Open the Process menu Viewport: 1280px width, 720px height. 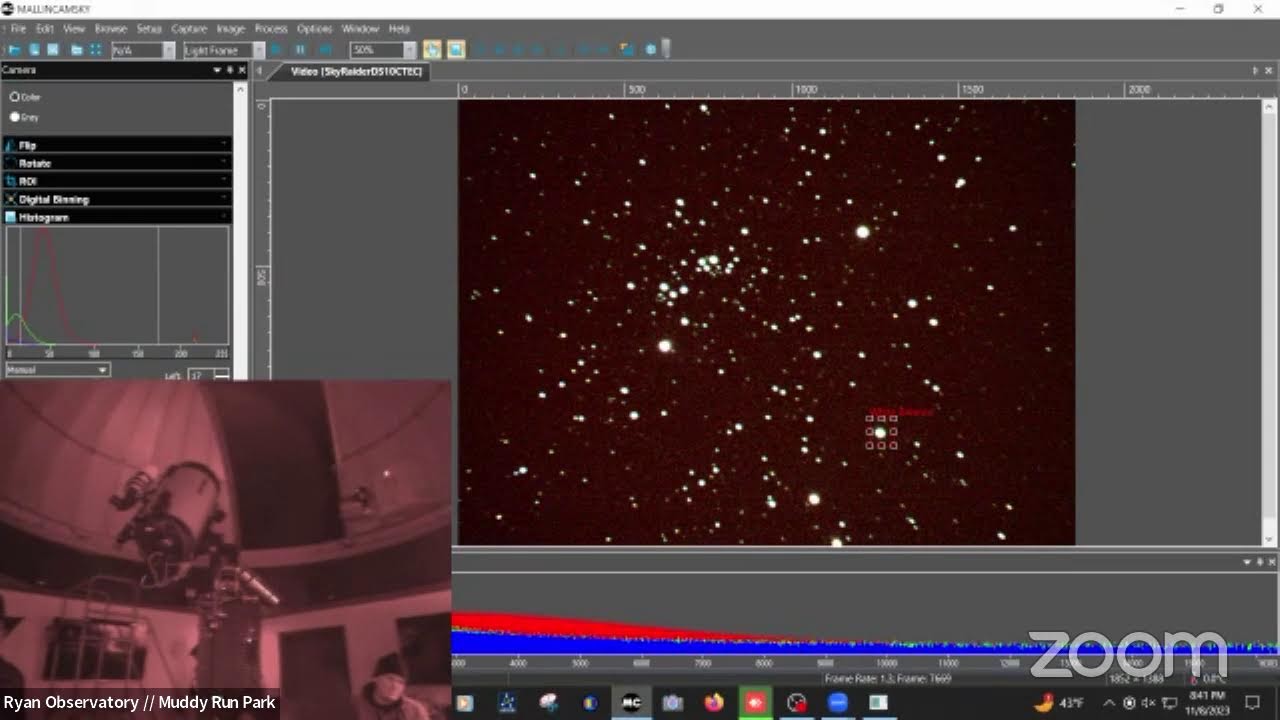[271, 29]
